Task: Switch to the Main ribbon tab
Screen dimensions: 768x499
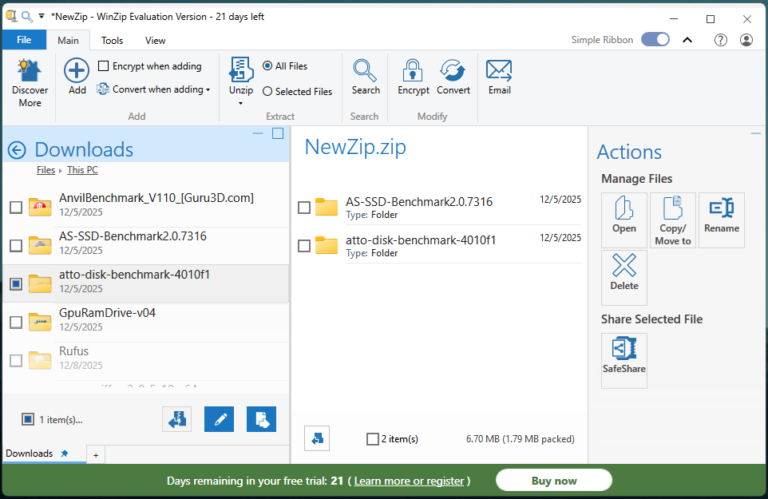Action: coord(68,40)
